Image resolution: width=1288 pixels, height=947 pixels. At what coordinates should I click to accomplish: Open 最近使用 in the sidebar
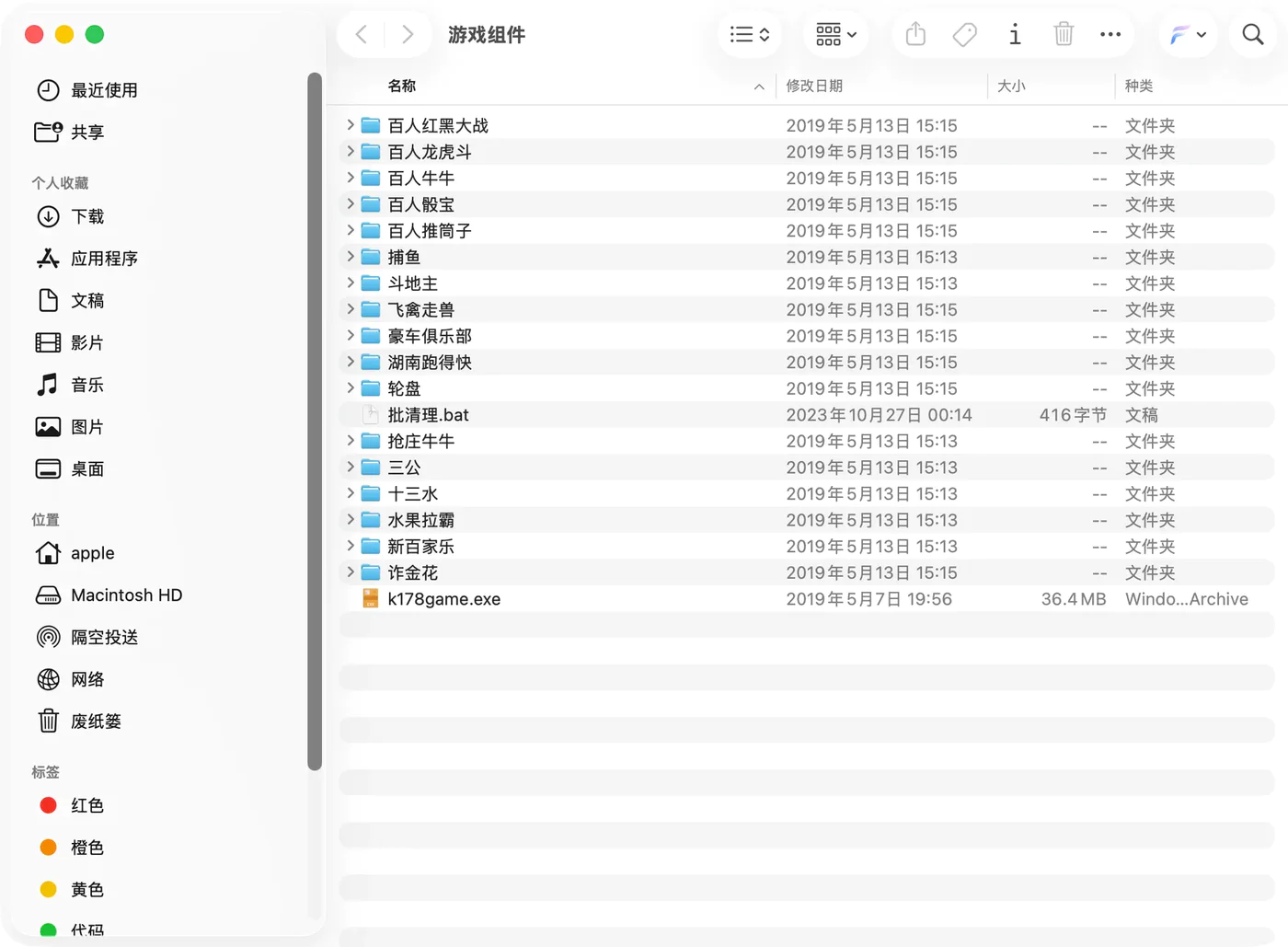(x=86, y=90)
